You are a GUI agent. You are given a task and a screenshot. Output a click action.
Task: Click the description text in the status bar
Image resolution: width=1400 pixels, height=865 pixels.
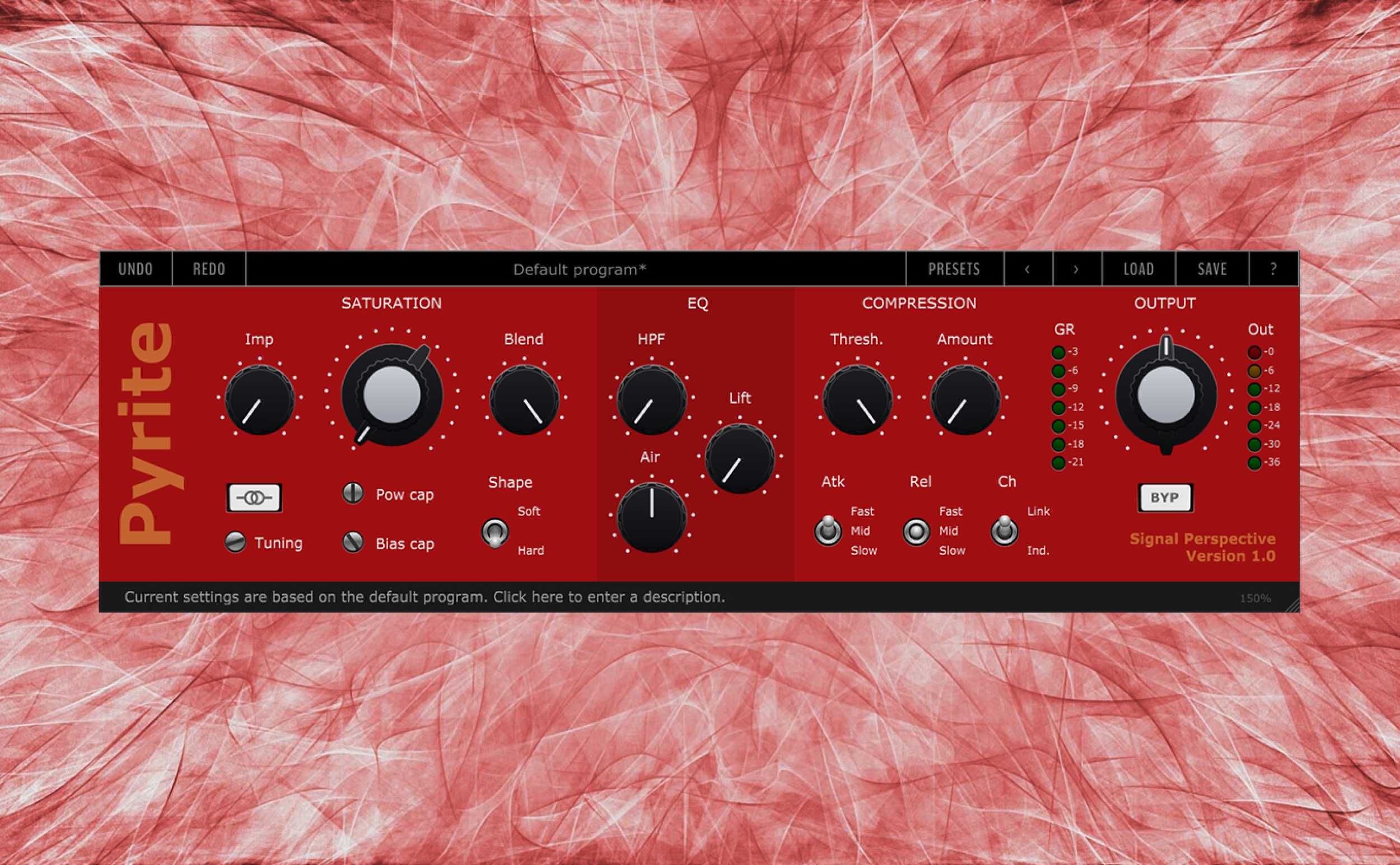click(424, 597)
